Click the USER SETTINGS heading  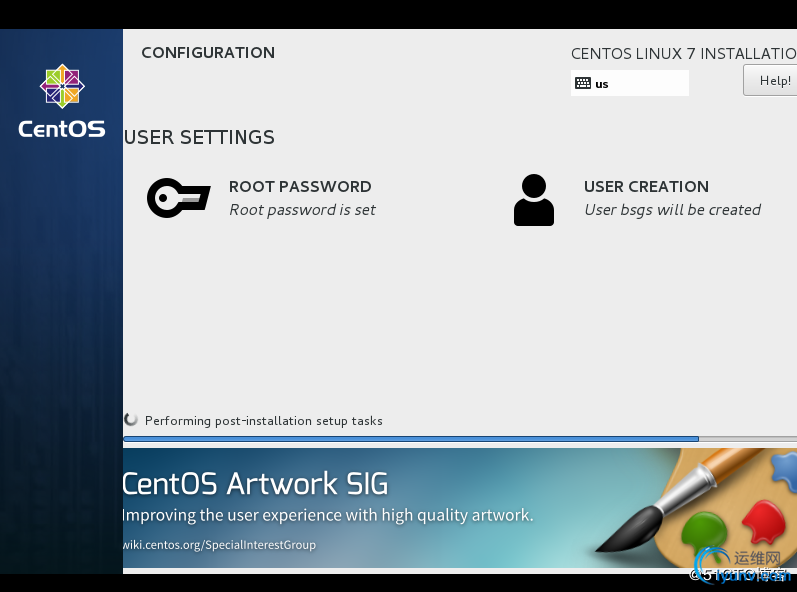click(199, 137)
